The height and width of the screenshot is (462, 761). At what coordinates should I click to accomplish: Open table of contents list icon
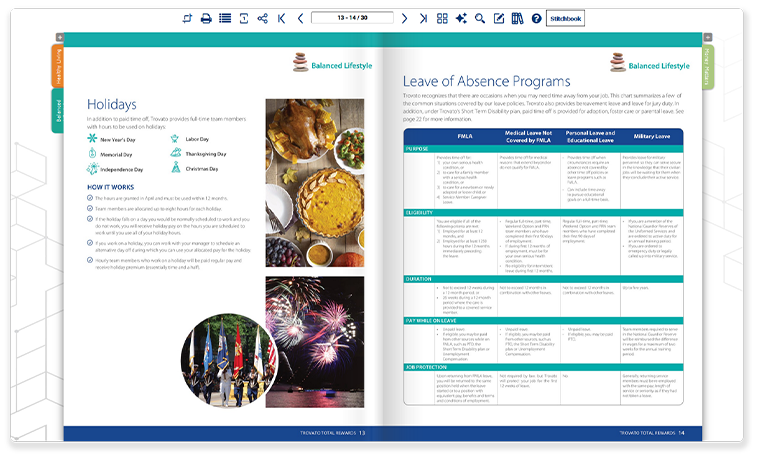225,18
